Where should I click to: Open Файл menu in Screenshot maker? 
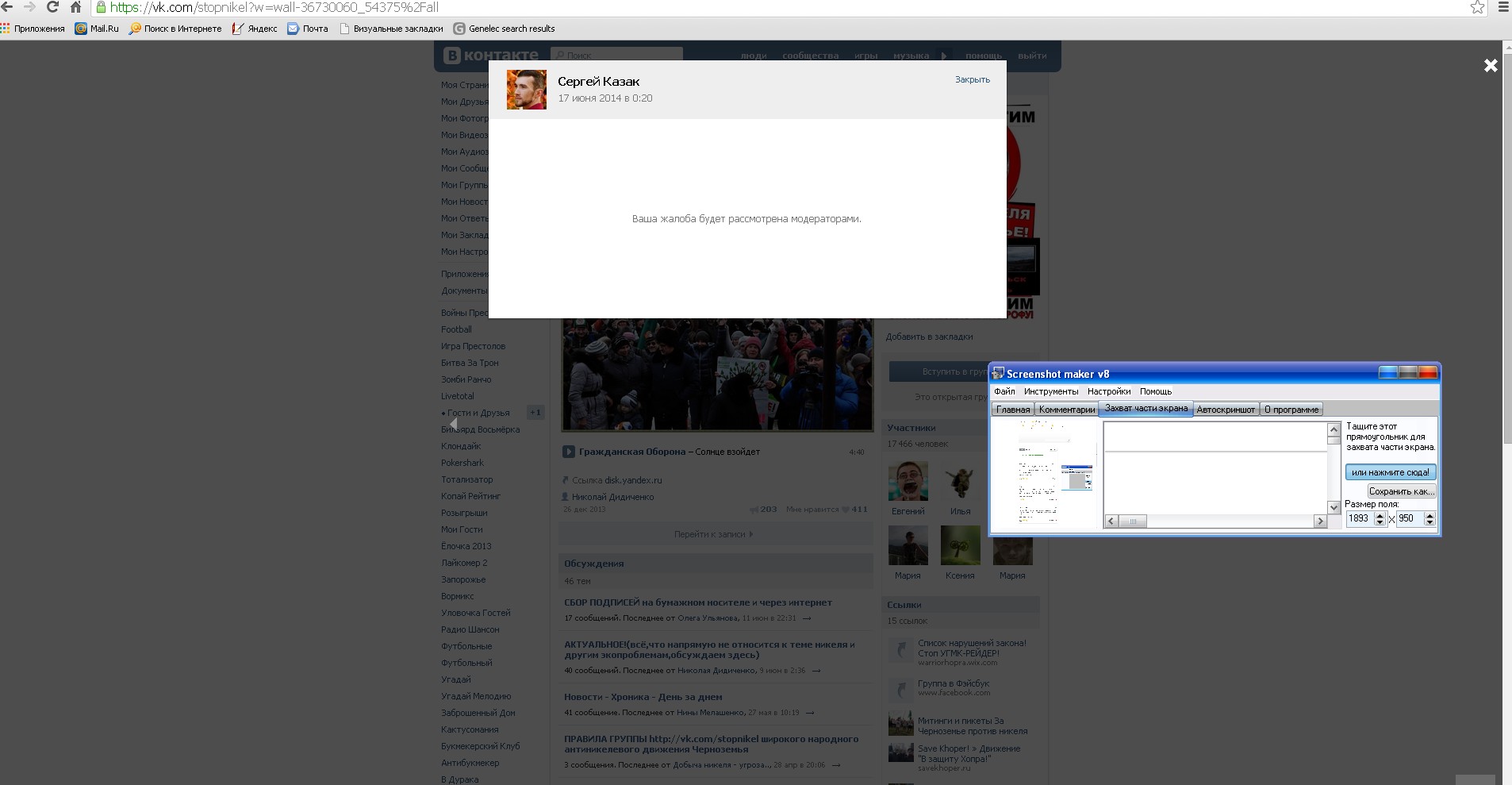click(x=1004, y=391)
